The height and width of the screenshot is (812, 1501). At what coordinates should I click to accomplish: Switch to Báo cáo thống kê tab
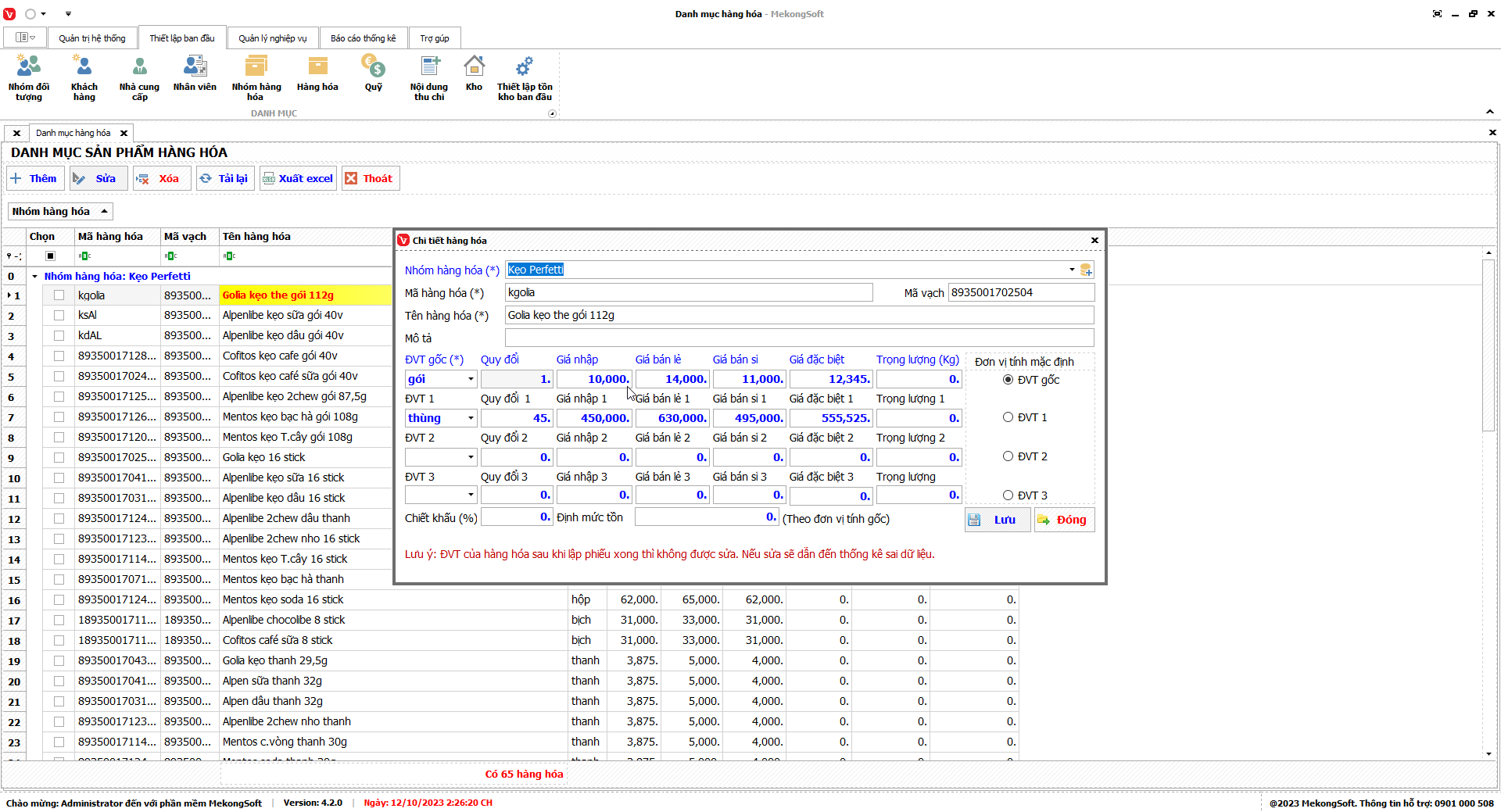coord(363,38)
